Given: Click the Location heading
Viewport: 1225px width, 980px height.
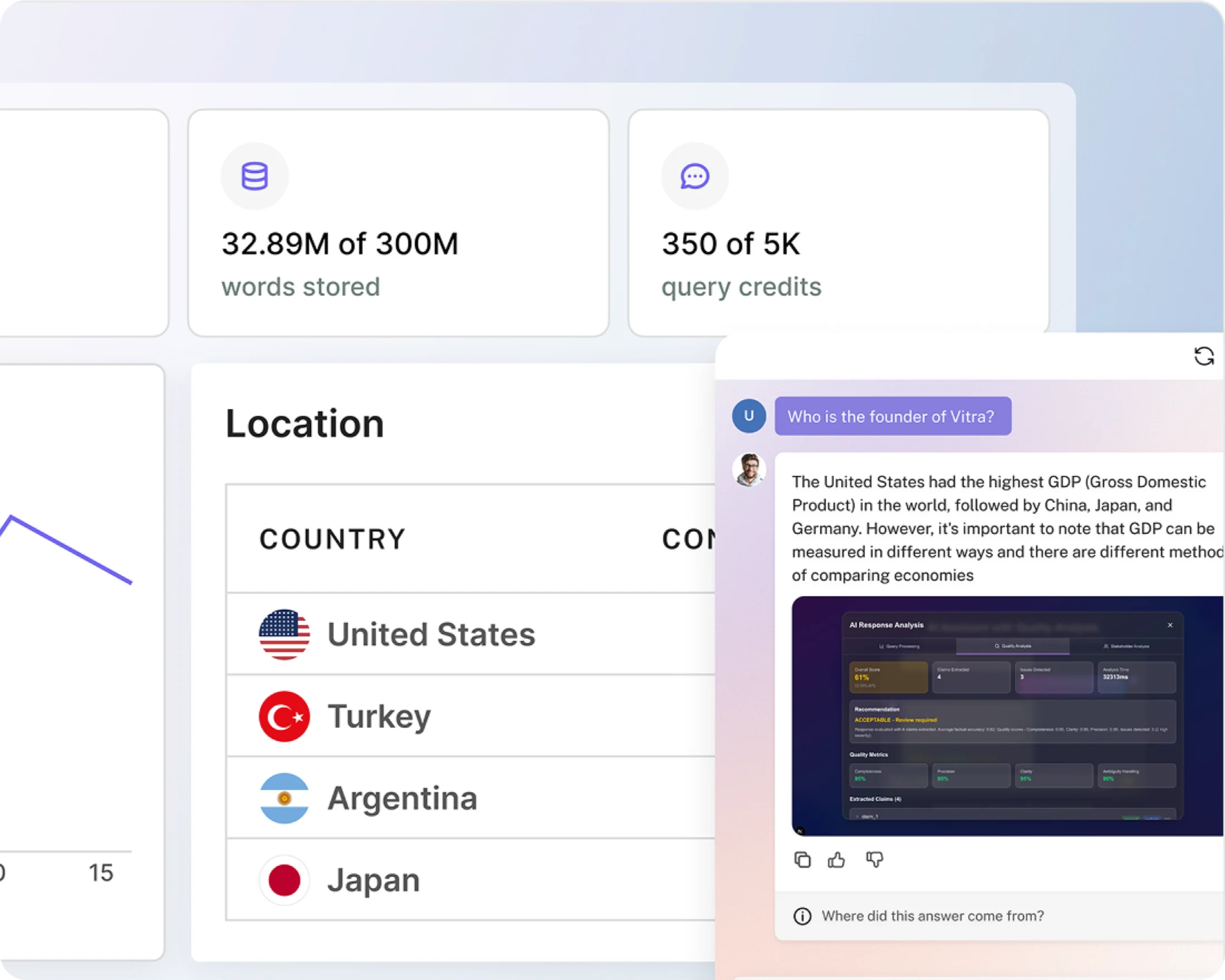Looking at the screenshot, I should tap(305, 423).
